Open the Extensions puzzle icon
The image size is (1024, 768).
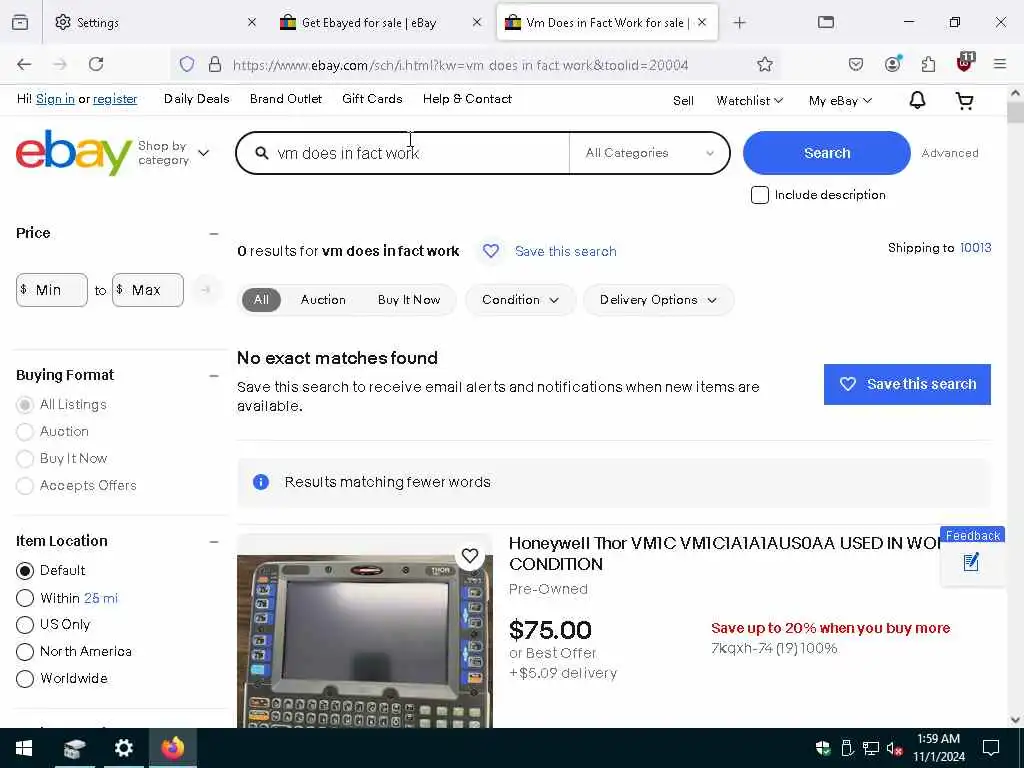point(928,64)
